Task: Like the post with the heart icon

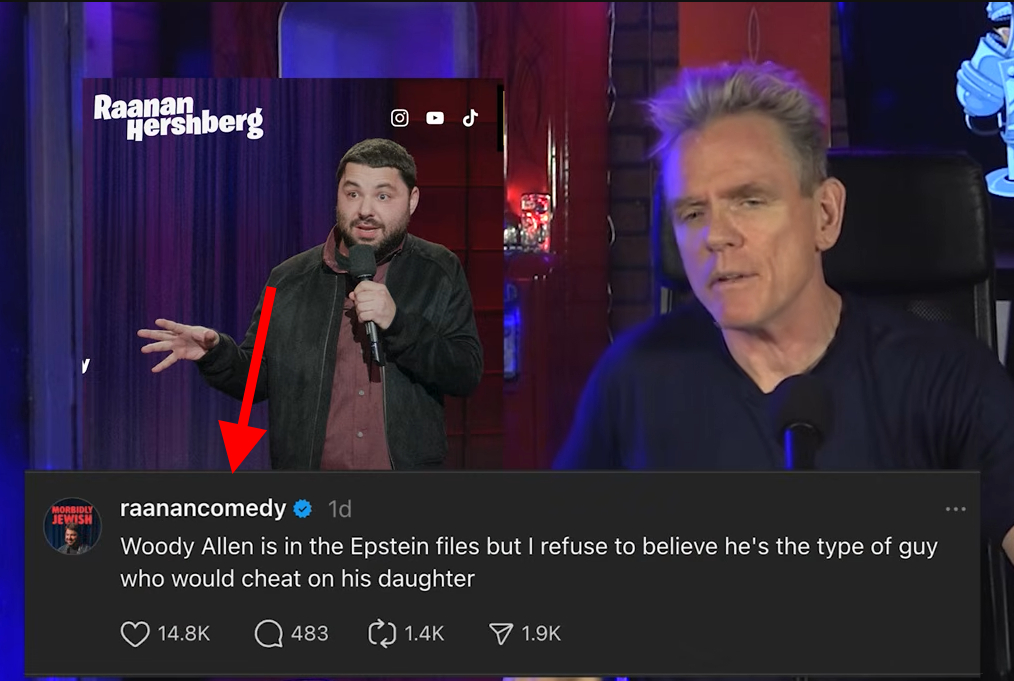Action: [x=135, y=634]
